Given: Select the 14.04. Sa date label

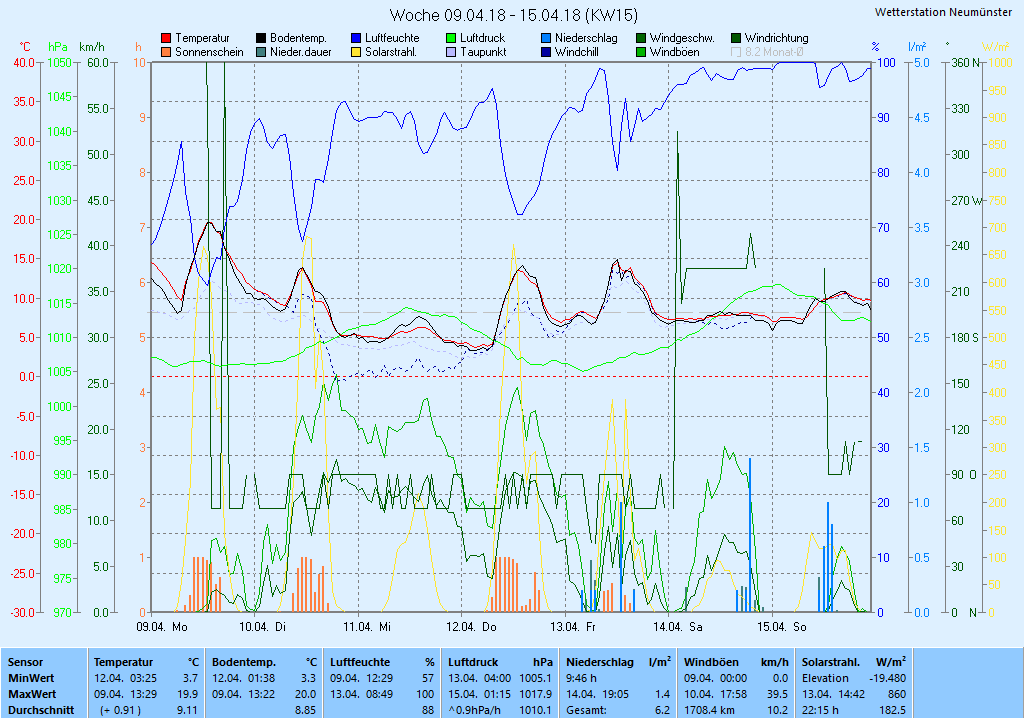Looking at the screenshot, I should [677, 627].
